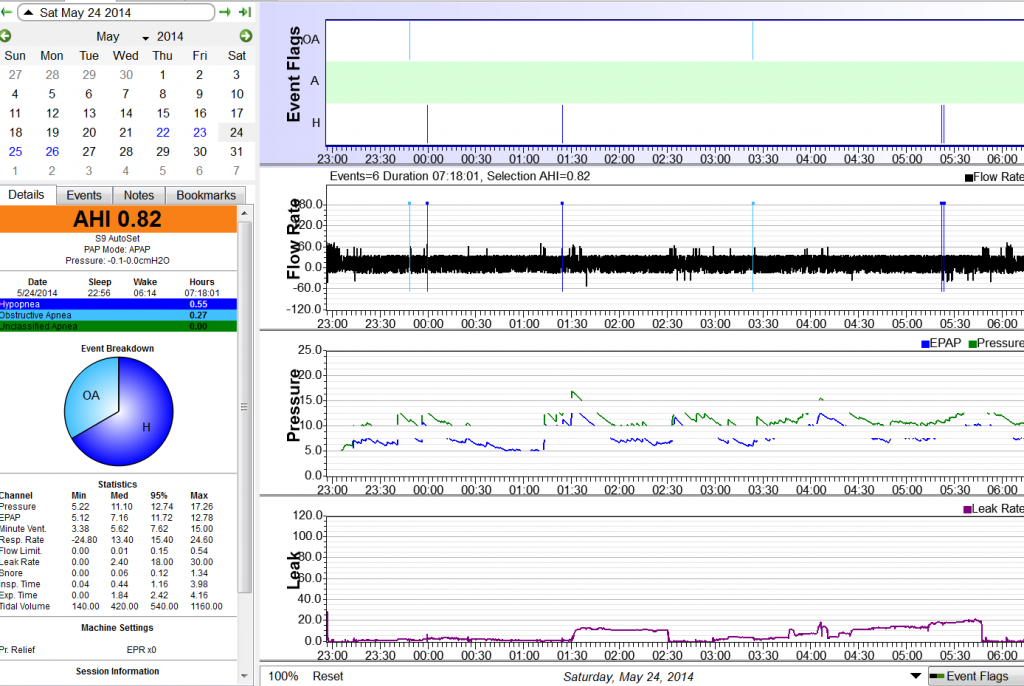The width and height of the screenshot is (1024, 686).
Task: Go to next day with right arrow
Action: 226,12
